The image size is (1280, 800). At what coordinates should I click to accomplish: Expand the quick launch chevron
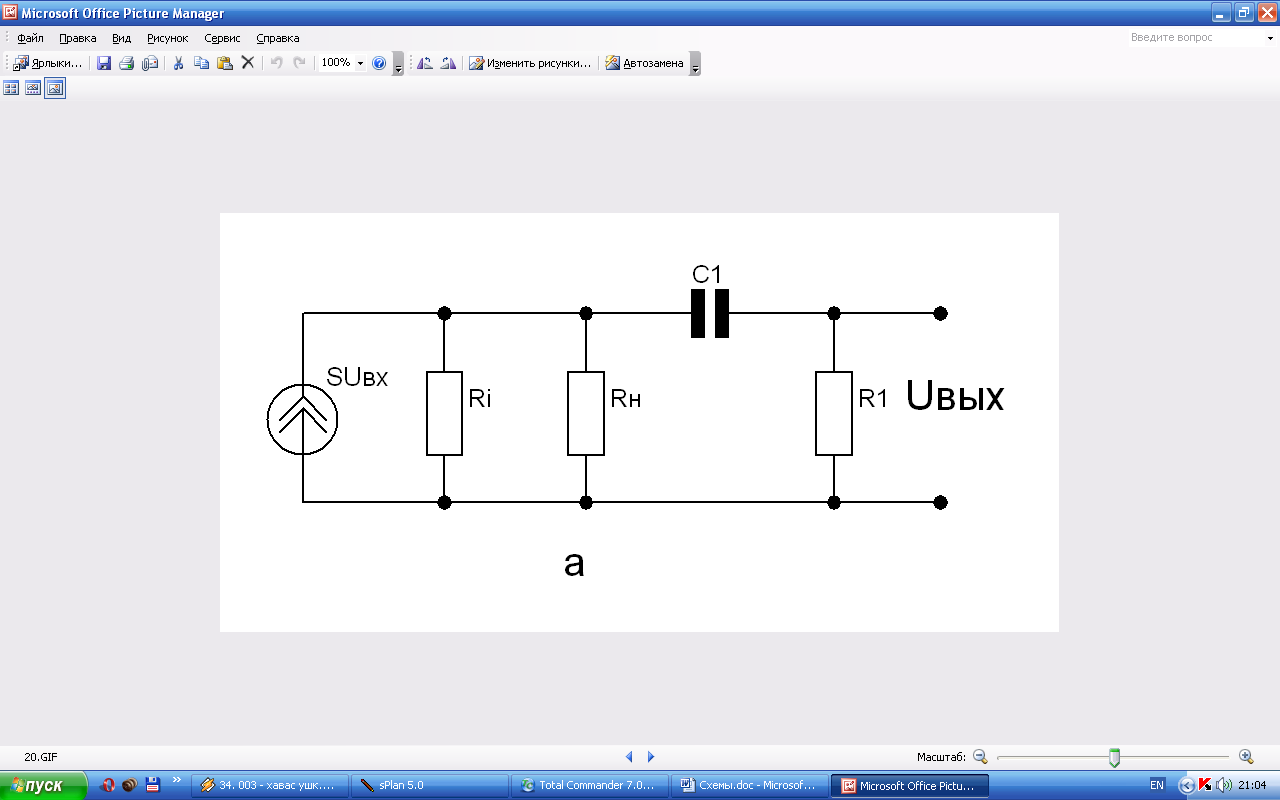click(177, 781)
